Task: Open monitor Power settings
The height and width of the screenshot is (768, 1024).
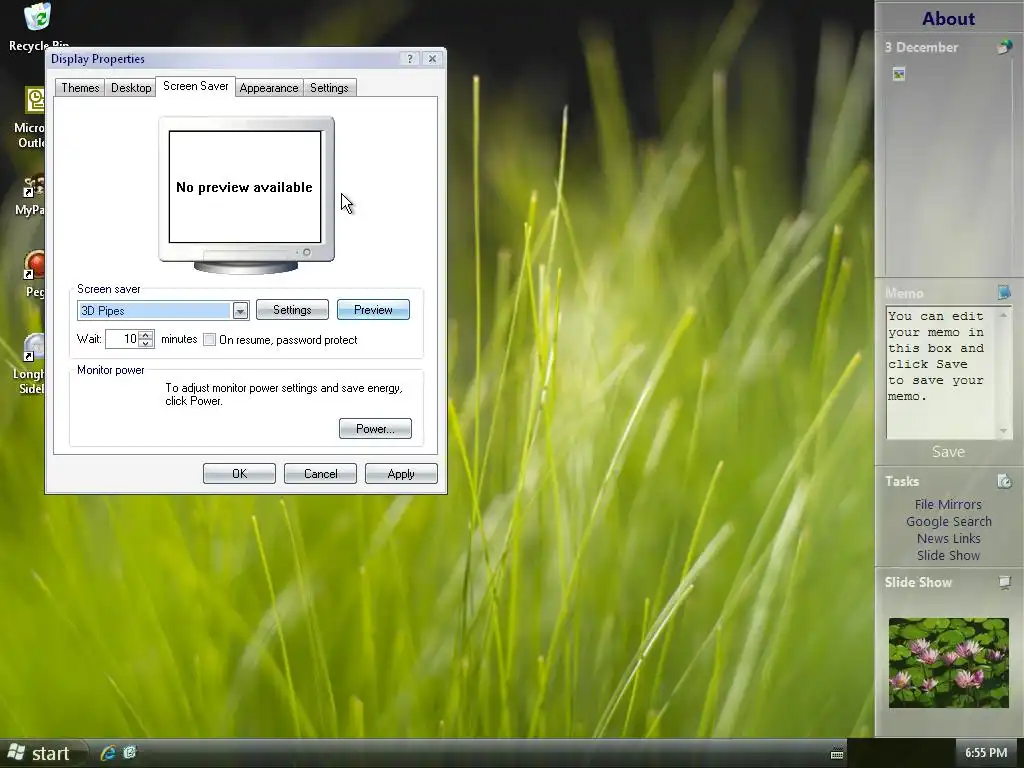Action: tap(375, 428)
